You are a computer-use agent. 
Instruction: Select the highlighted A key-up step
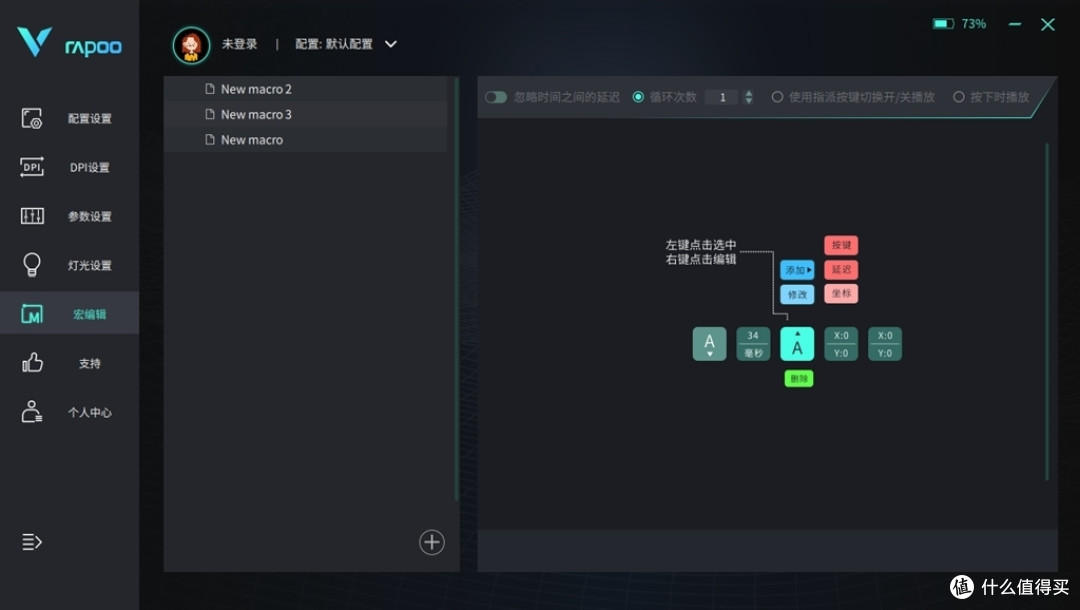pos(797,344)
